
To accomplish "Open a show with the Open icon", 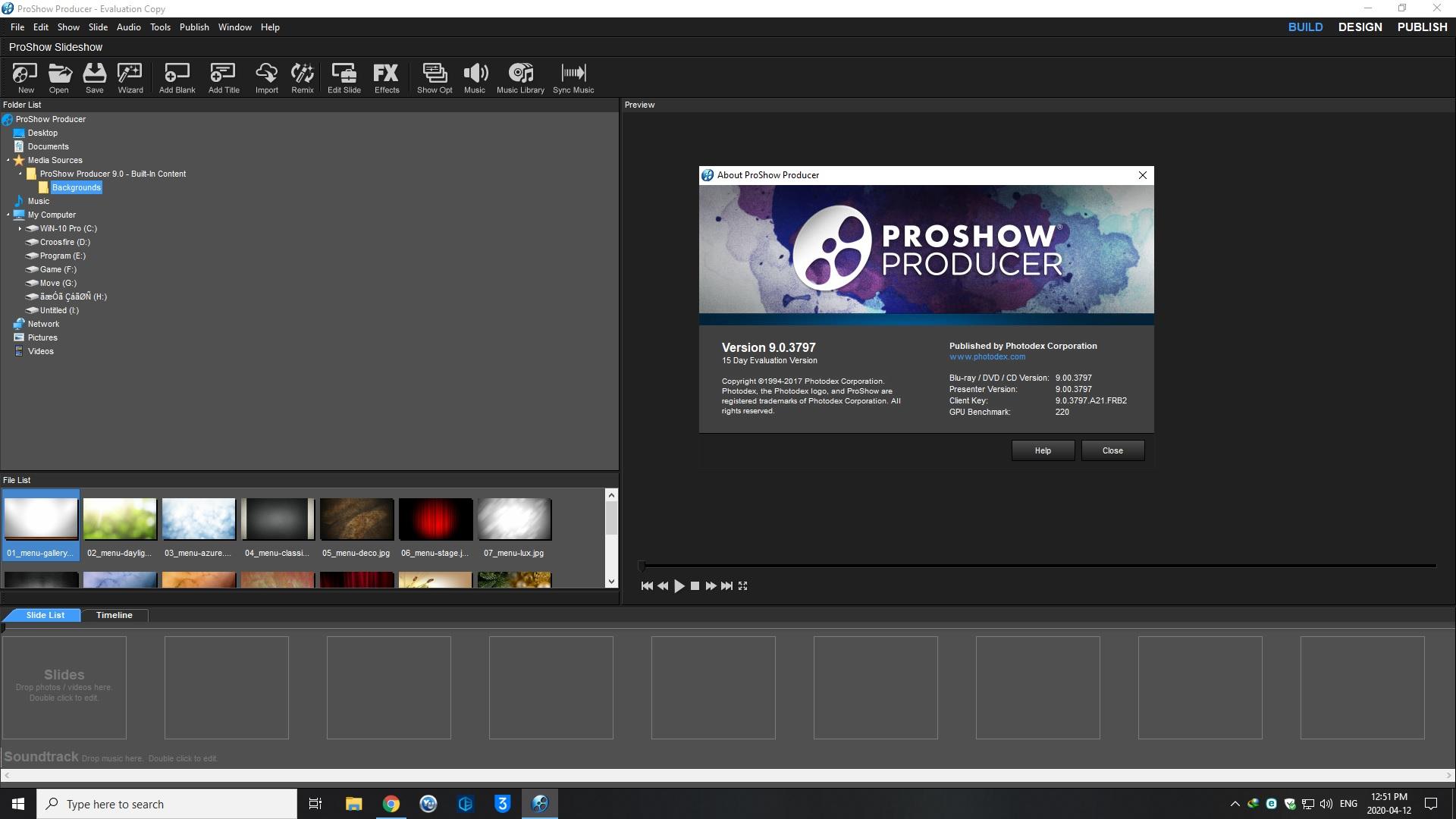I will click(x=59, y=78).
